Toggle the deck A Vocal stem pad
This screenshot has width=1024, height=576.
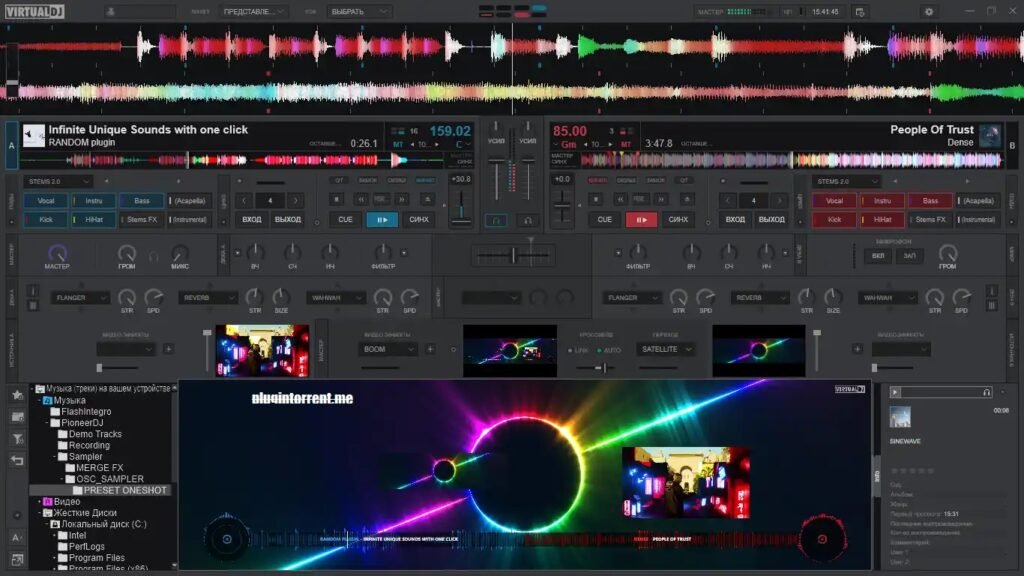[x=46, y=200]
